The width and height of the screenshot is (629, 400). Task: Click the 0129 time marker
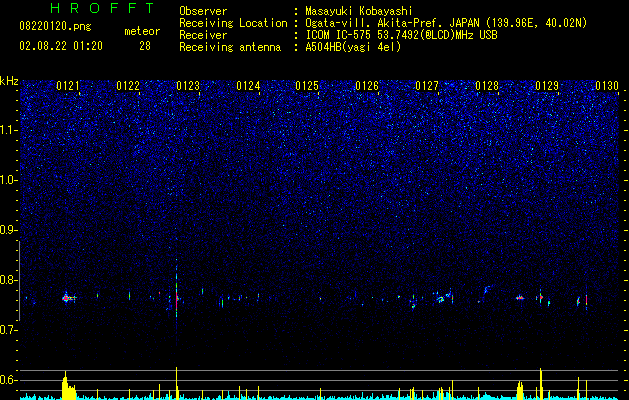(x=547, y=86)
